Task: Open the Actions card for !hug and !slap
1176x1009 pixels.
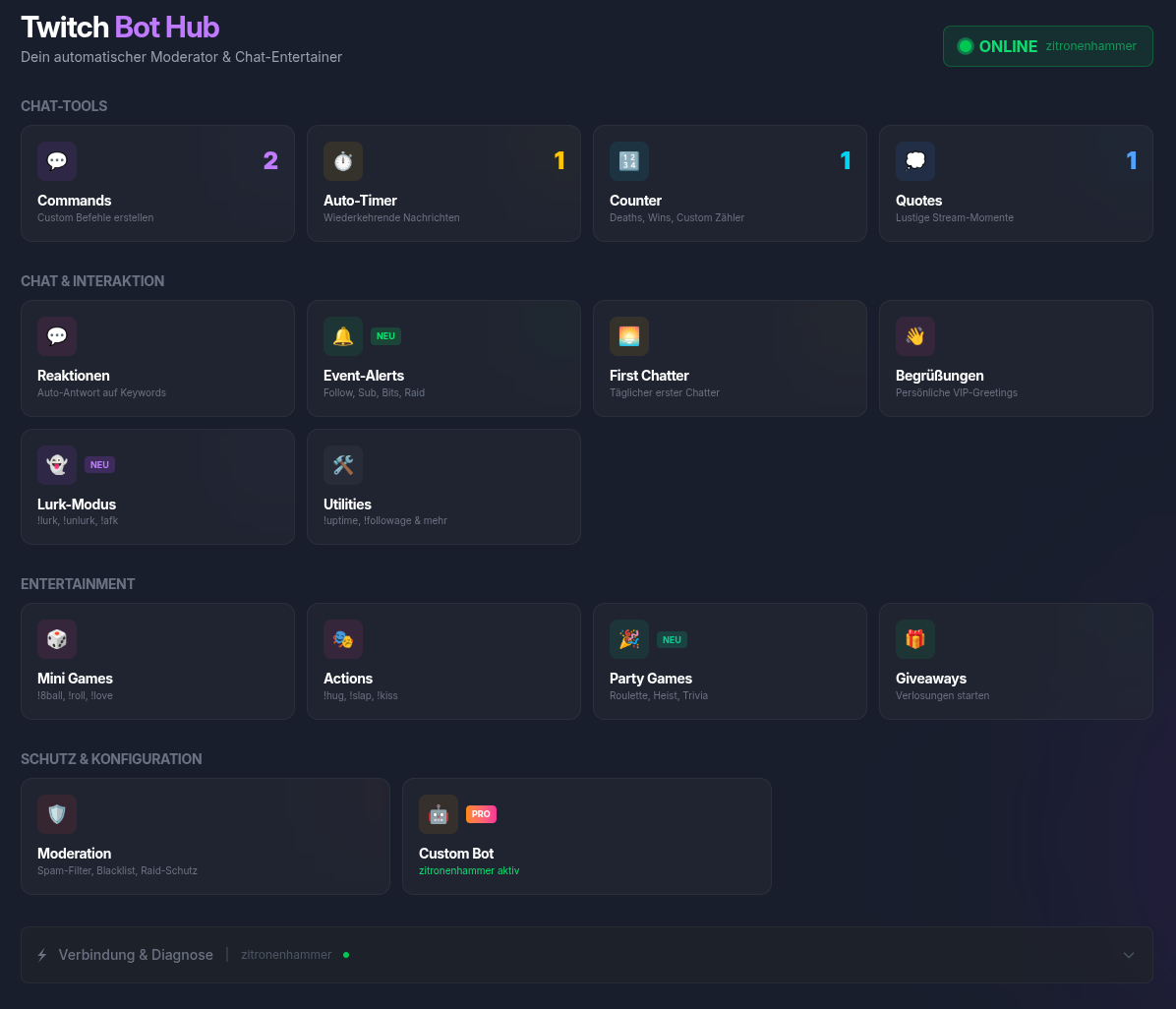Action: click(443, 661)
